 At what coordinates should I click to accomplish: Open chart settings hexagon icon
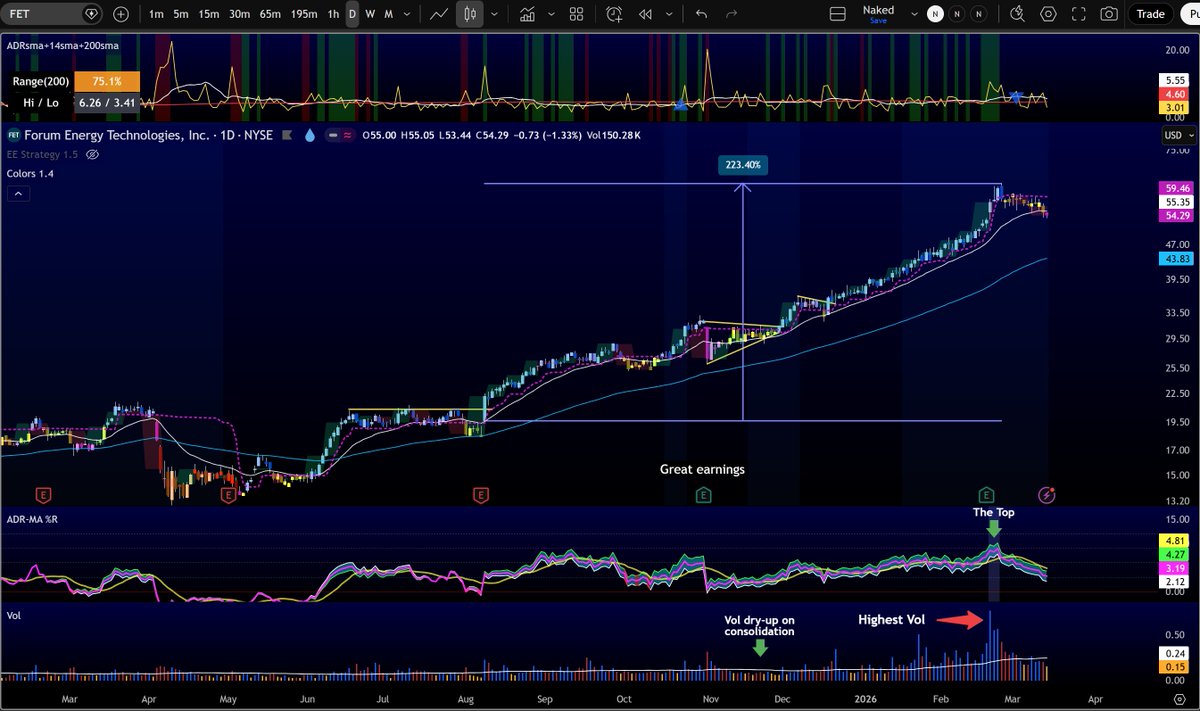point(1048,14)
